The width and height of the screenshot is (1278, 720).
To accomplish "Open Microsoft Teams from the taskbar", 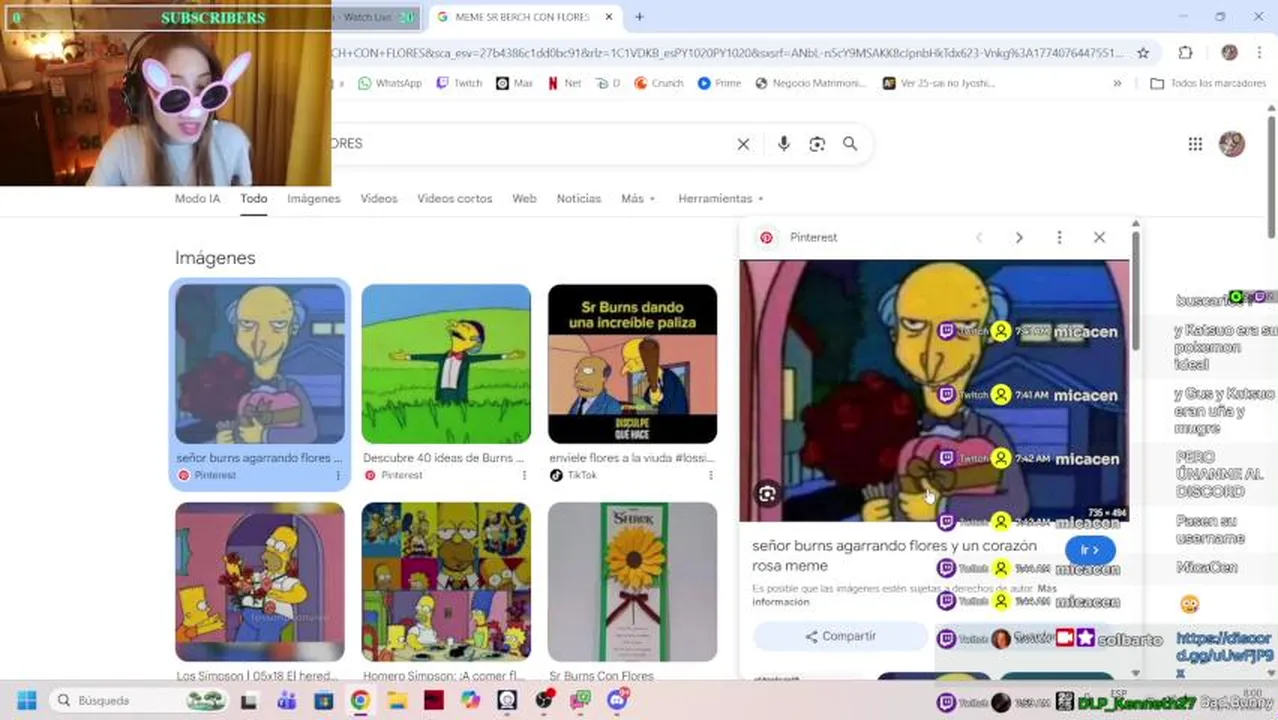I will [x=287, y=700].
